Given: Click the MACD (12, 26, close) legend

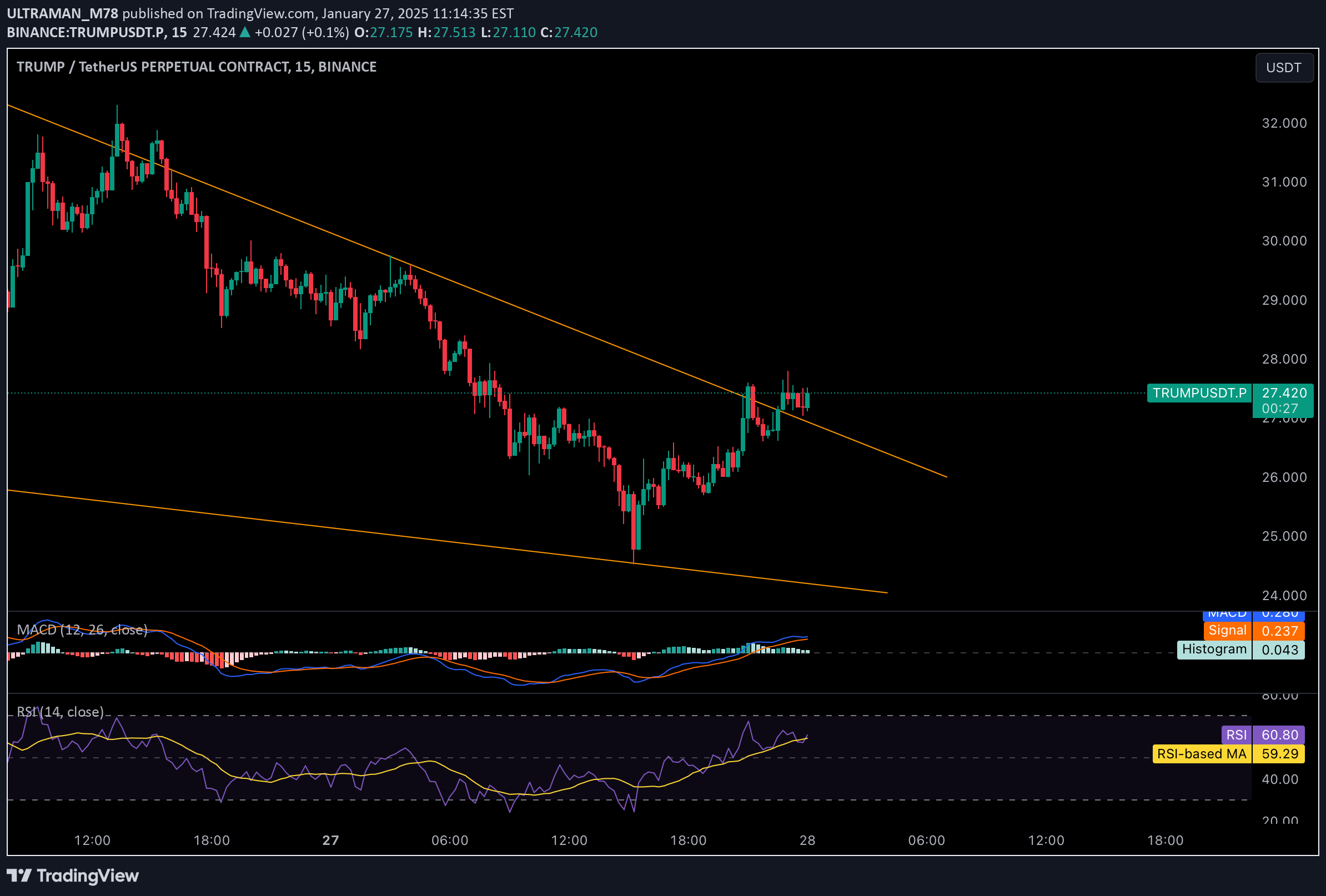Looking at the screenshot, I should pyautogui.click(x=82, y=630).
